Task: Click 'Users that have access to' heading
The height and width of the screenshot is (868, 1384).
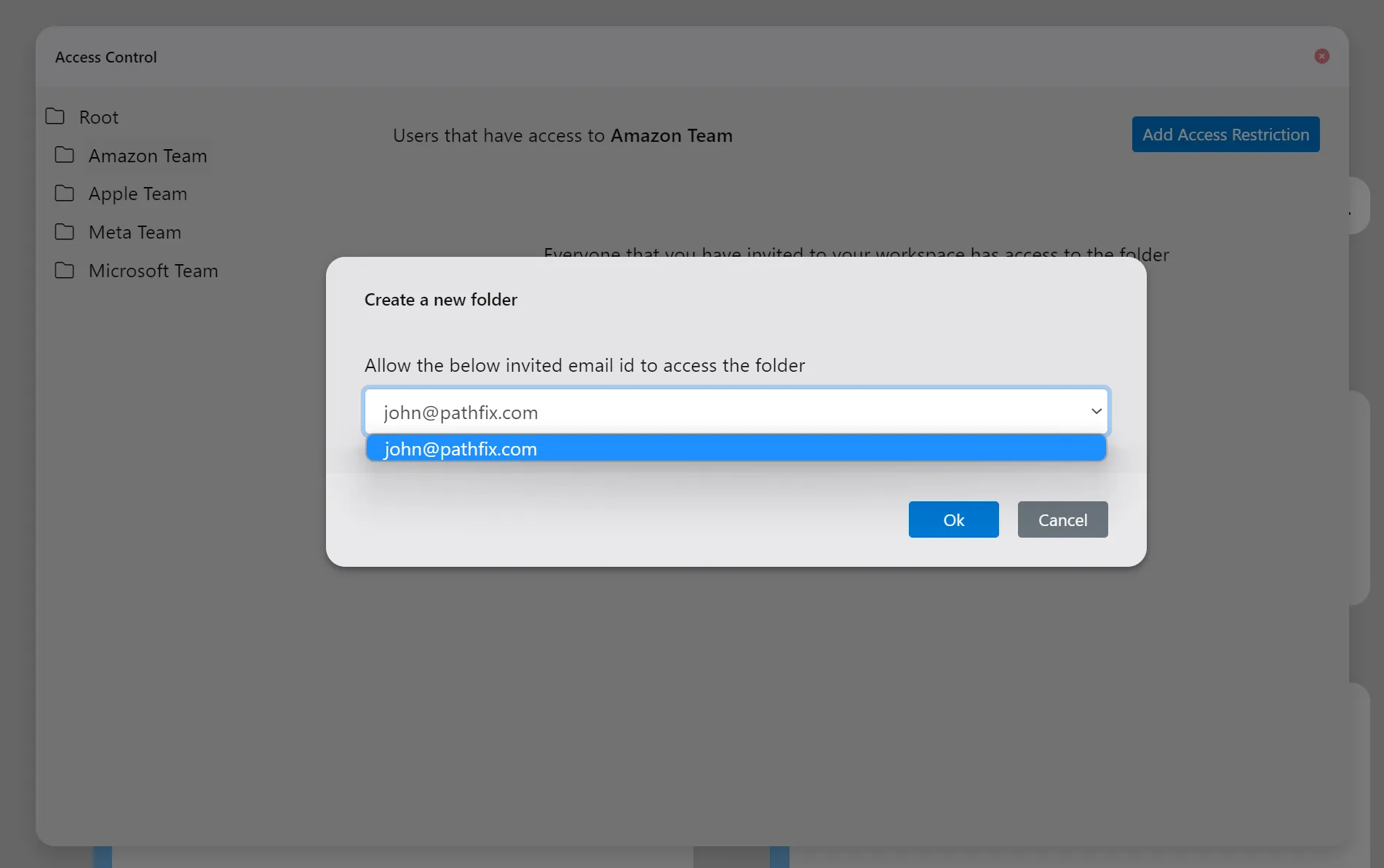Action: [x=562, y=136]
